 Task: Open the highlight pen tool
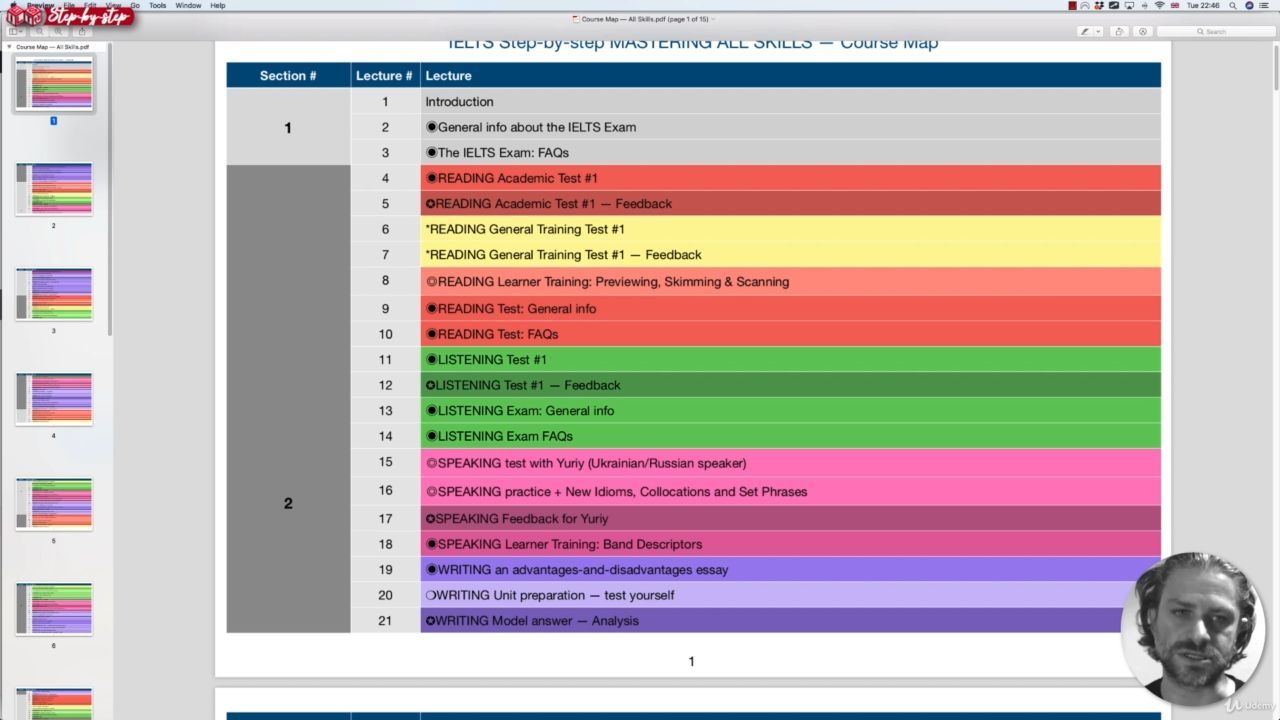click(1084, 31)
